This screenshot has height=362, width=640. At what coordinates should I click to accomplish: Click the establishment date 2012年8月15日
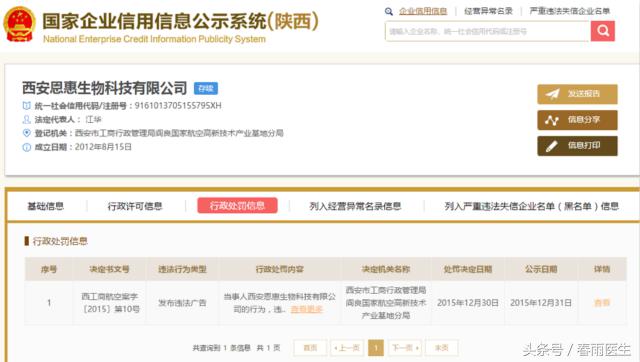point(103,147)
